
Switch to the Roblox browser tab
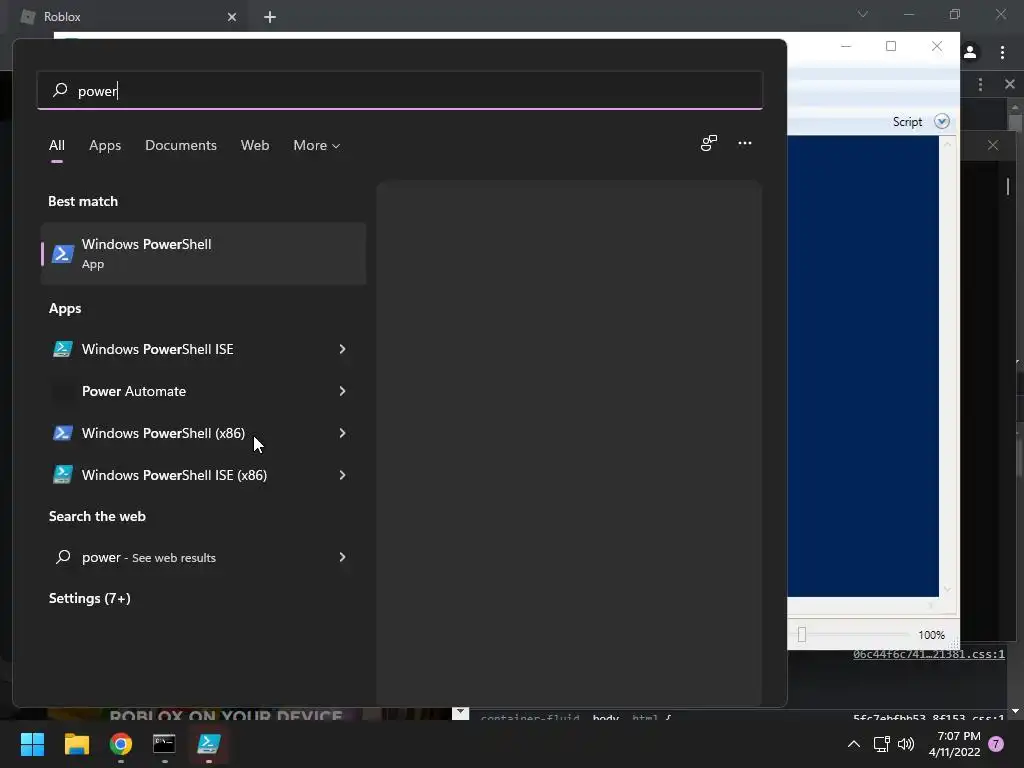click(x=128, y=17)
